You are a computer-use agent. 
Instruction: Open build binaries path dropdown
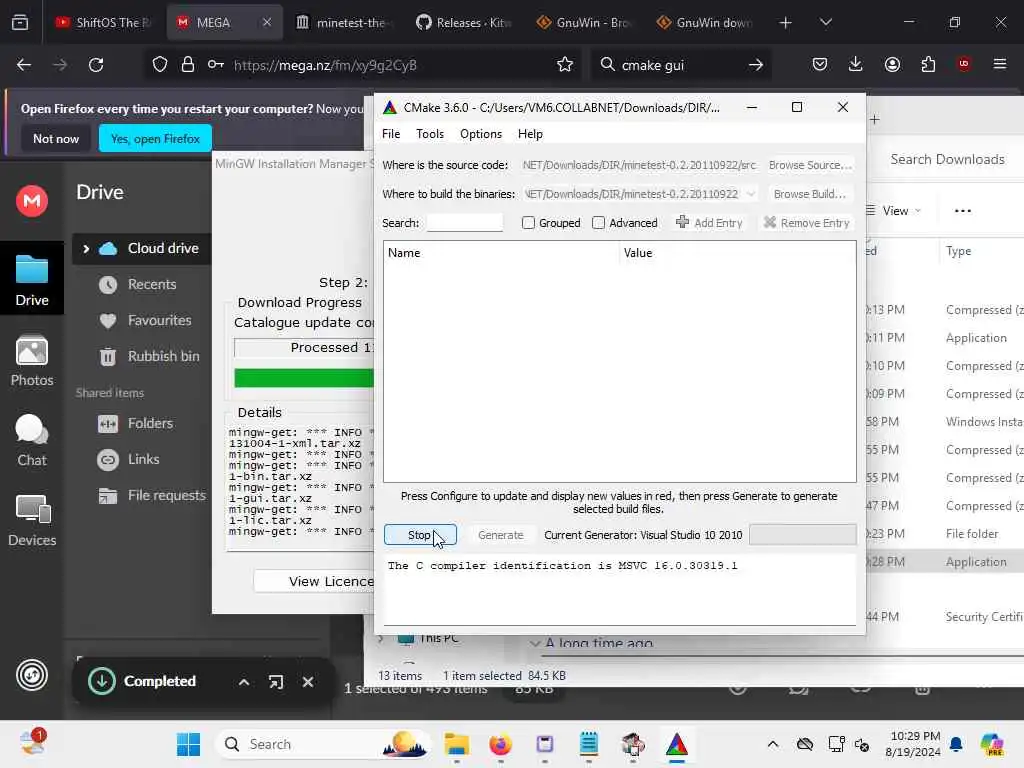click(x=751, y=194)
